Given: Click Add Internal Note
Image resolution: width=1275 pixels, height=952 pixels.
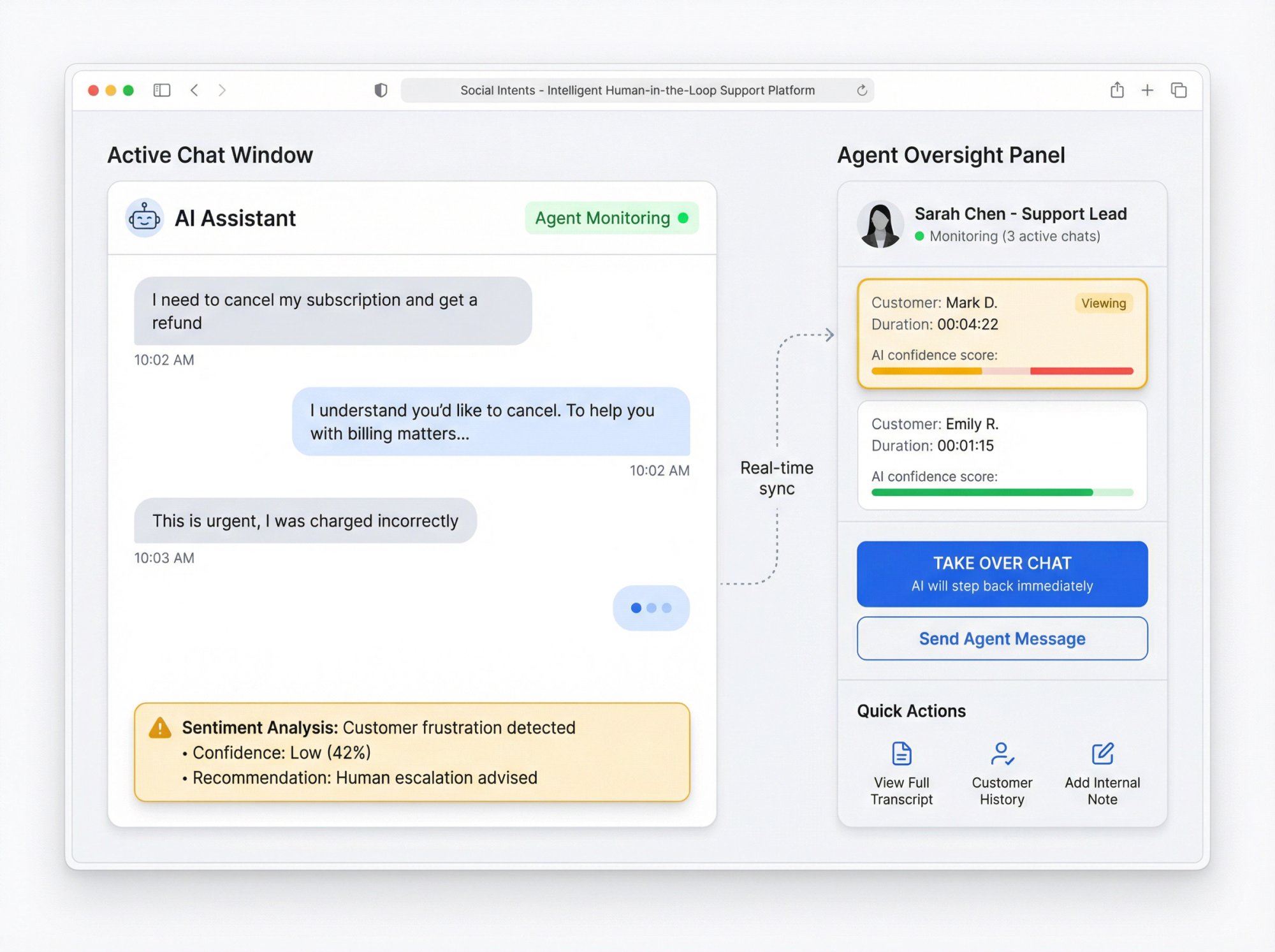Looking at the screenshot, I should pyautogui.click(x=1102, y=772).
